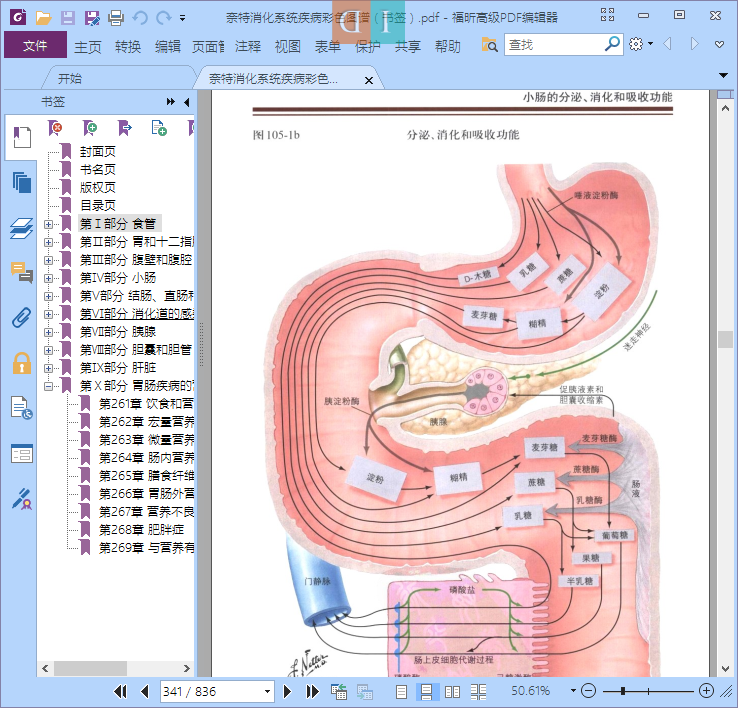Screen dimensions: 738x708
Task: Switch to single page view
Action: (x=401, y=692)
